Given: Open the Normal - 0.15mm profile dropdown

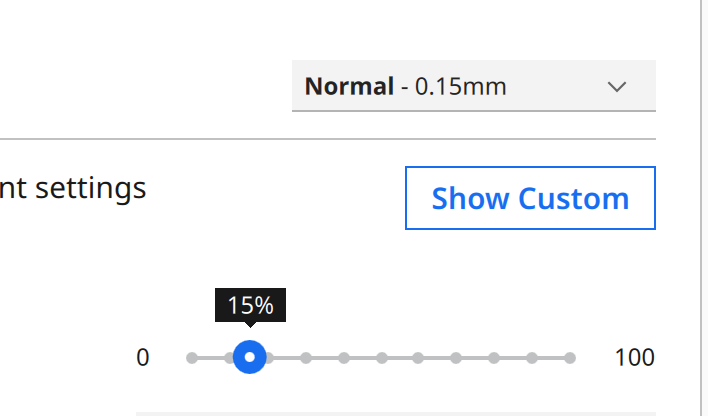Looking at the screenshot, I should (x=473, y=86).
